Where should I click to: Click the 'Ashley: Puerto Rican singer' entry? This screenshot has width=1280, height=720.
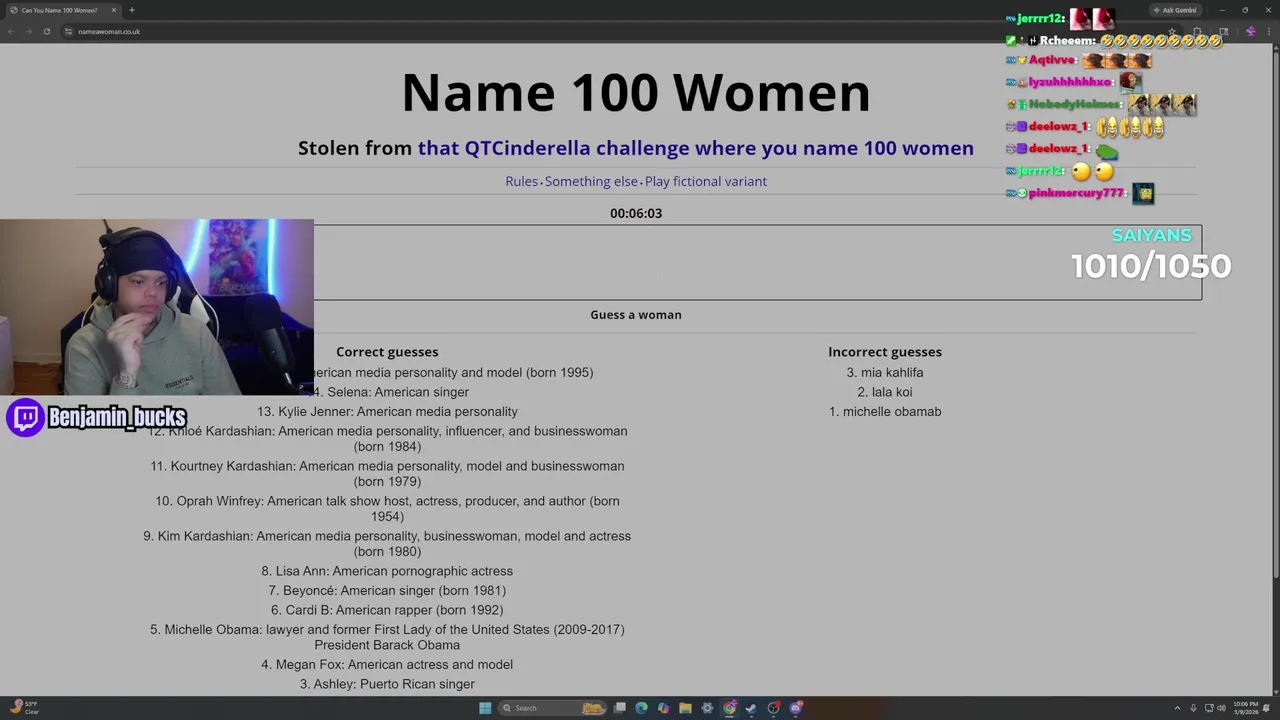(x=387, y=684)
